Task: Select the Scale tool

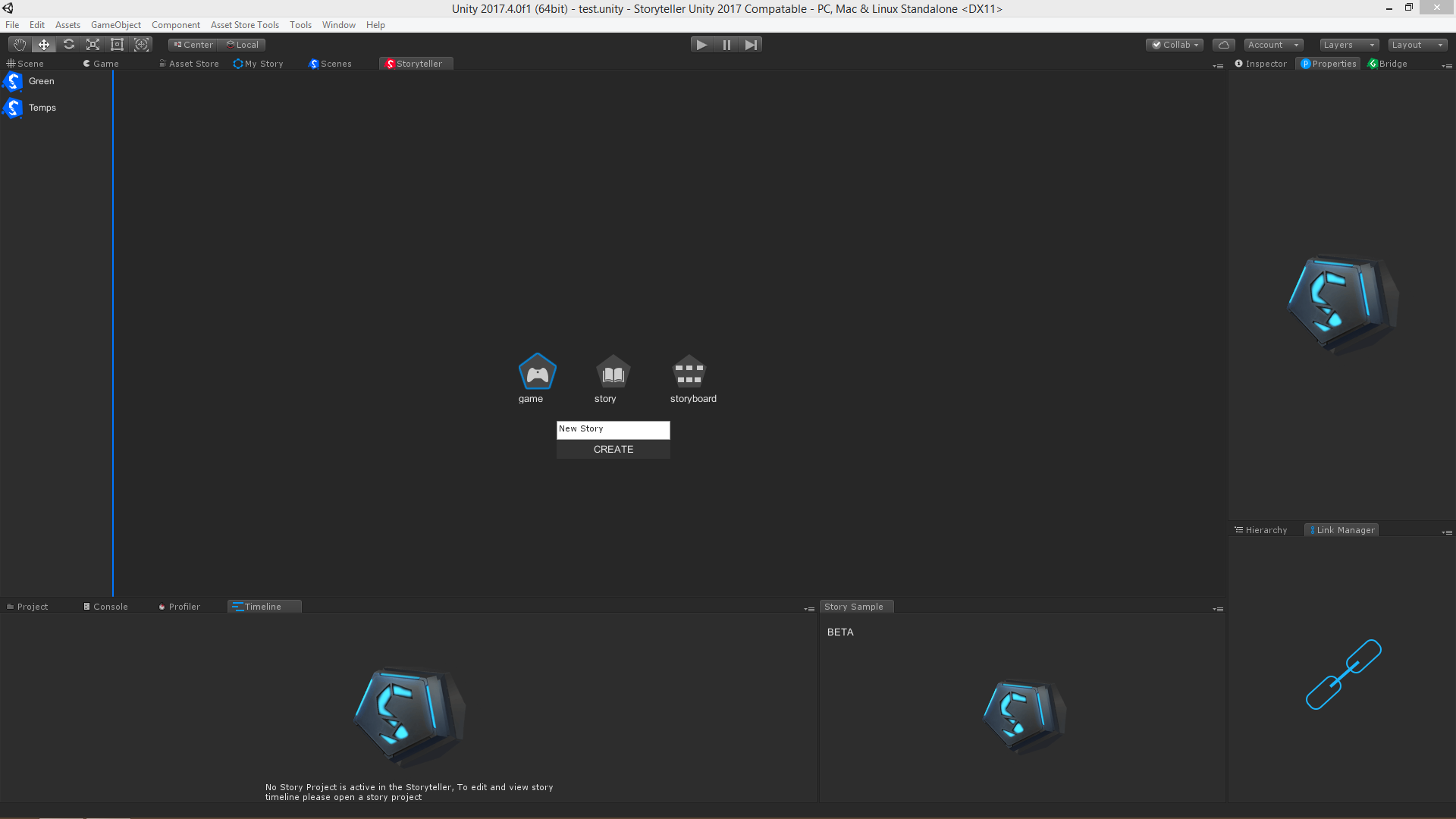Action: coord(93,45)
